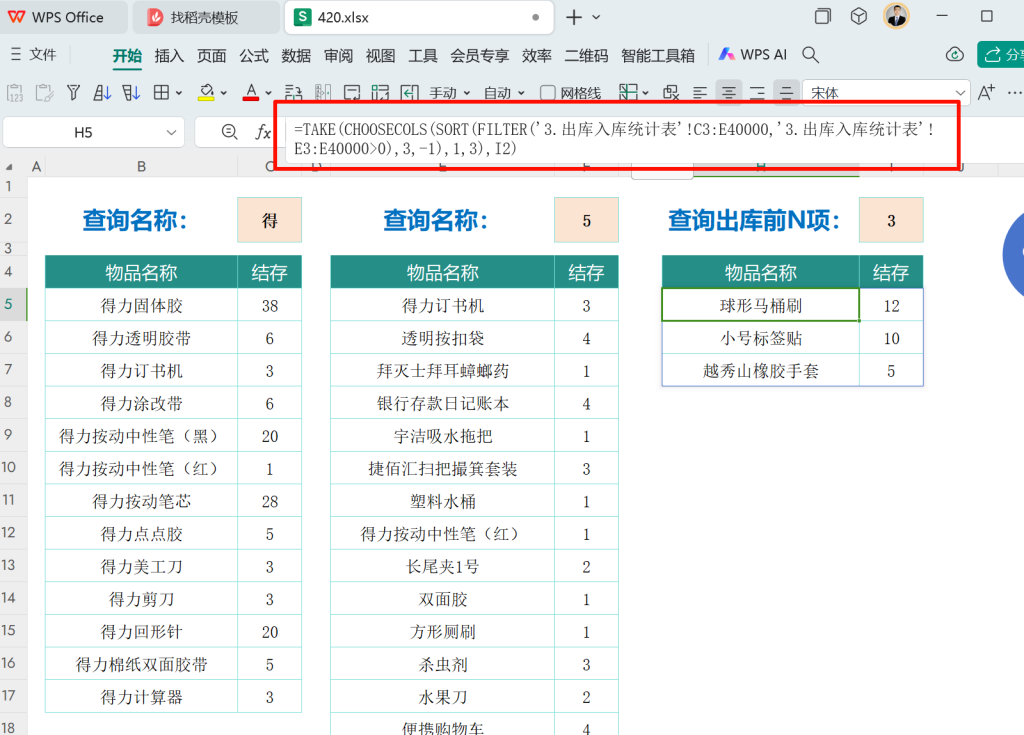Viewport: 1024px width, 735px height.
Task: Switch to the 数据 ribbon tab
Action: pos(296,56)
